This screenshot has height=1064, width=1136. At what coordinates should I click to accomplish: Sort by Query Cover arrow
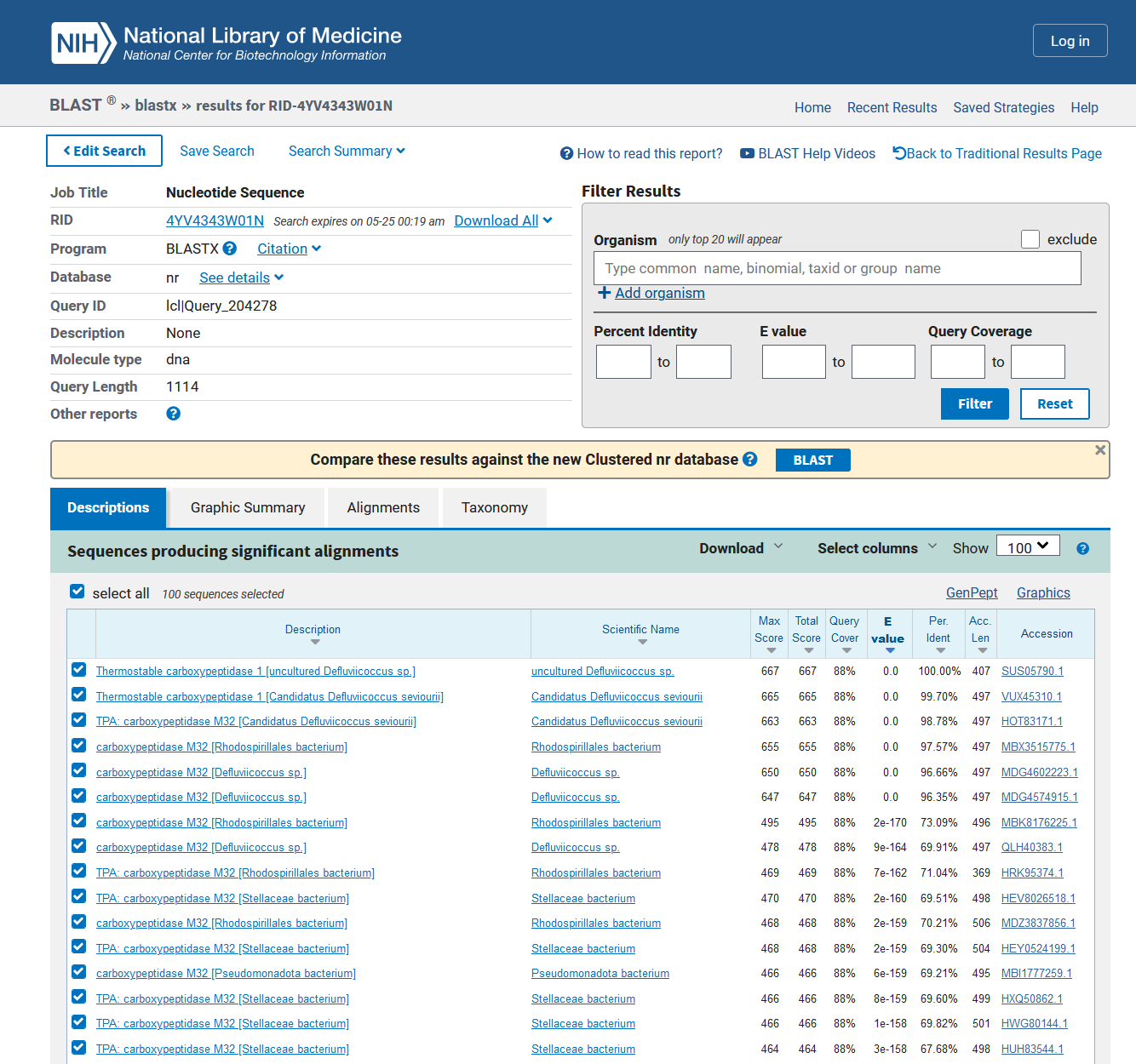tap(846, 650)
